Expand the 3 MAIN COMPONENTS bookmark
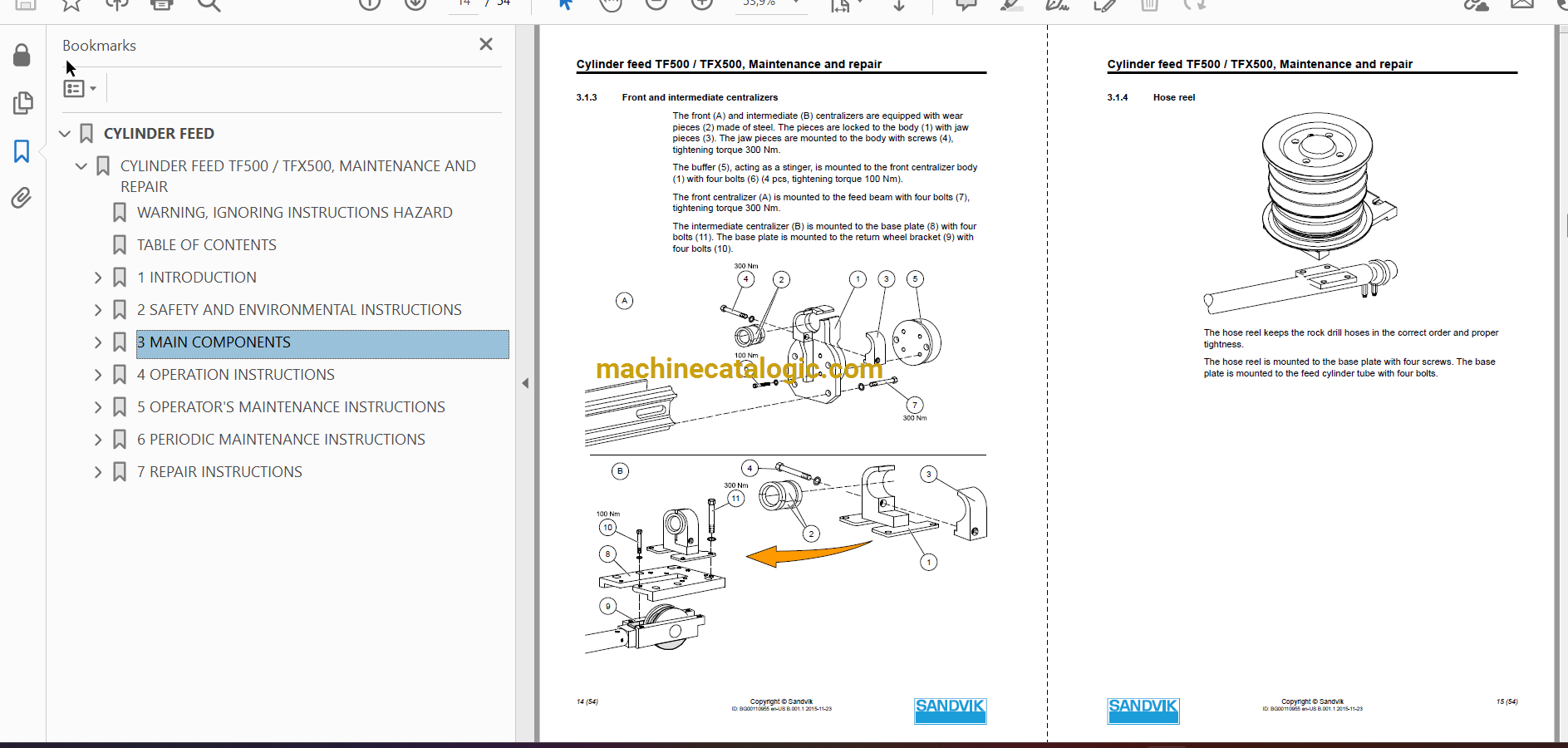 point(98,342)
